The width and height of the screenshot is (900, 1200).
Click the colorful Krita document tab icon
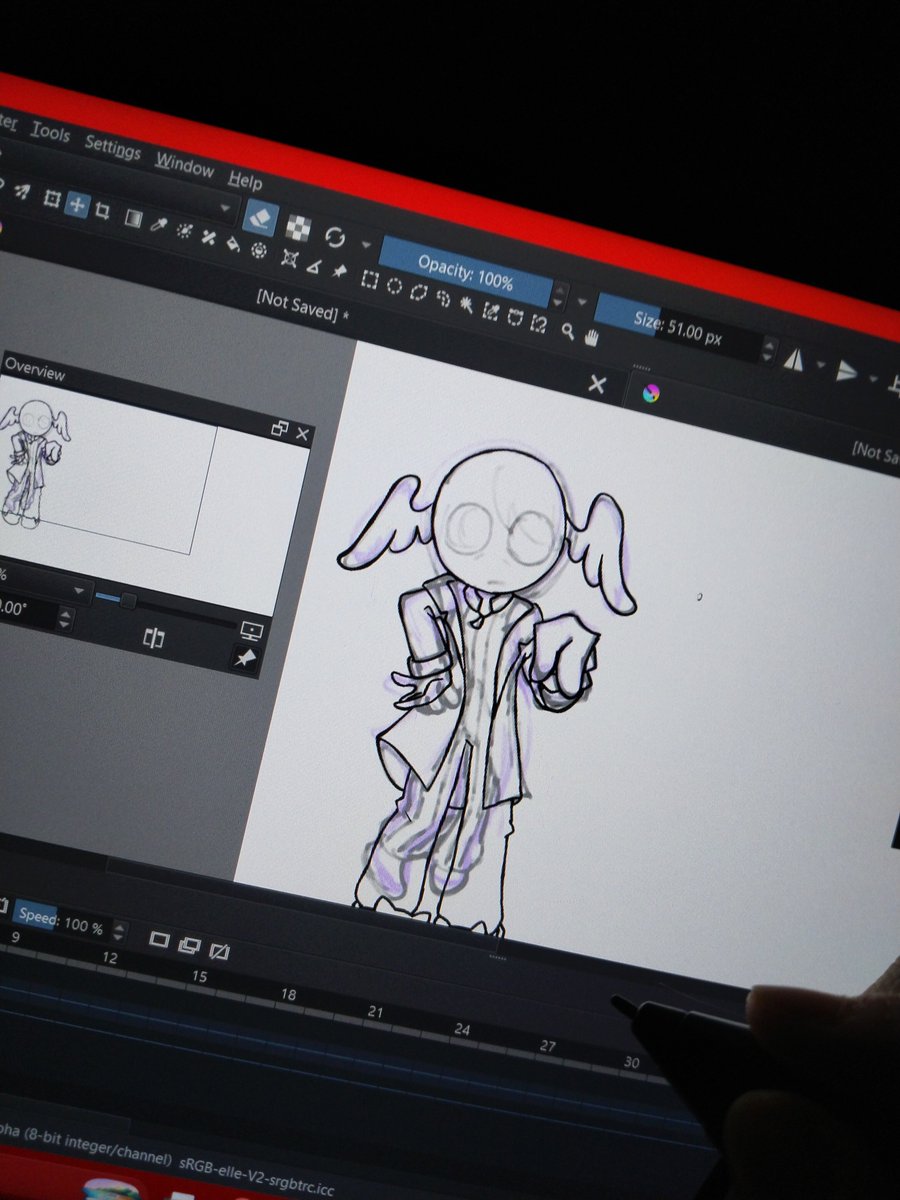click(652, 393)
